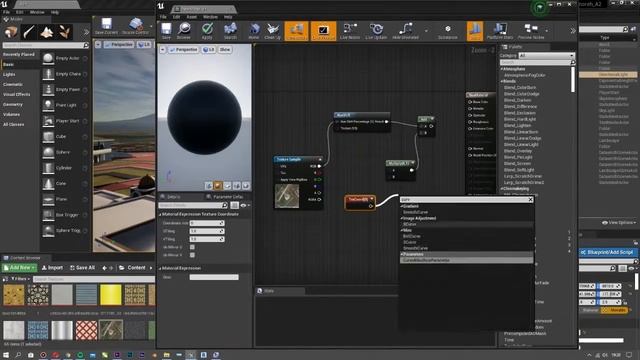
Task: Open the Perspective dropdown in material preview
Action: [x=183, y=49]
